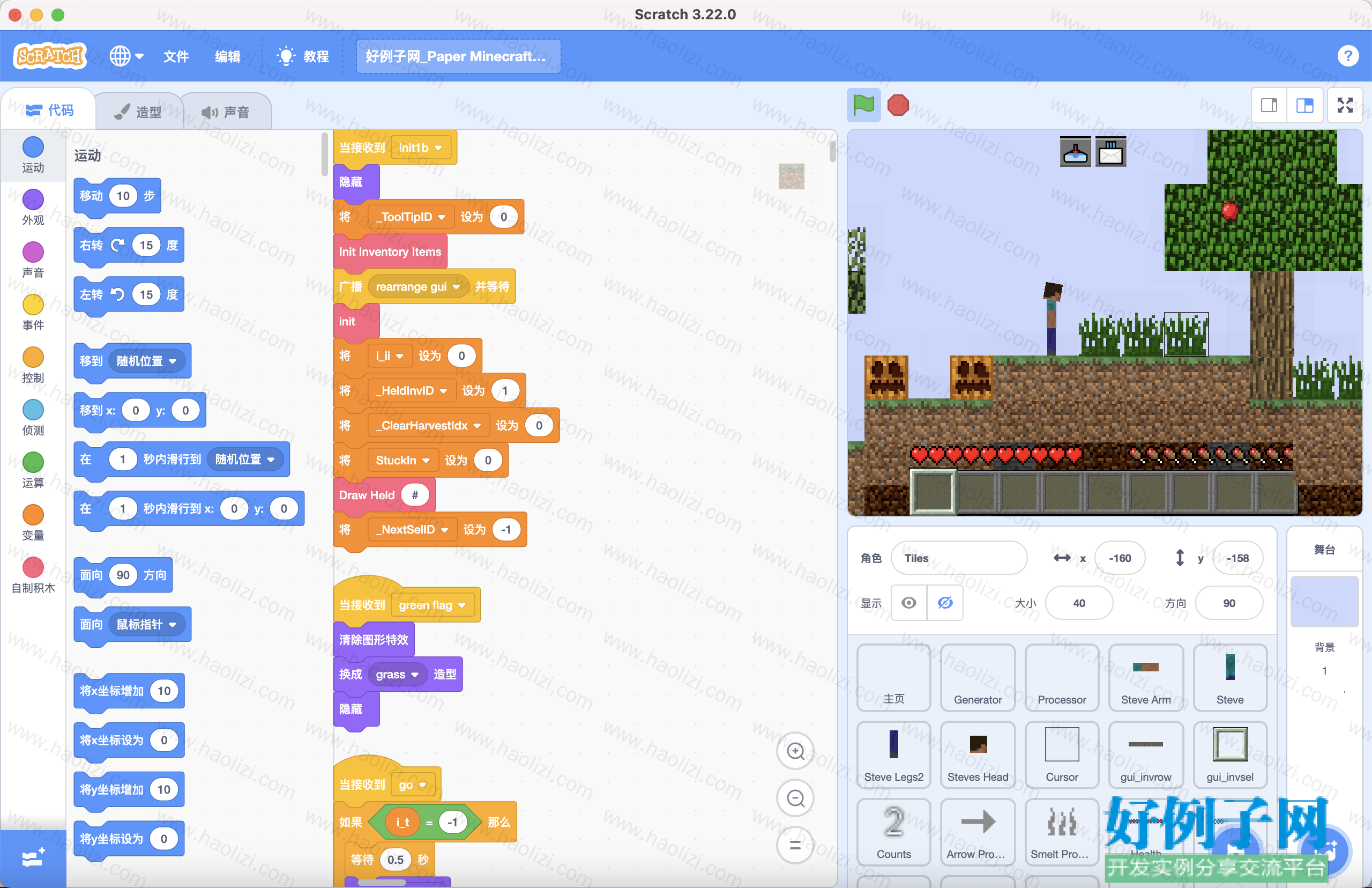Open the 随机位置 dropdown in 移到 block
The width and height of the screenshot is (1372, 888).
(x=146, y=361)
